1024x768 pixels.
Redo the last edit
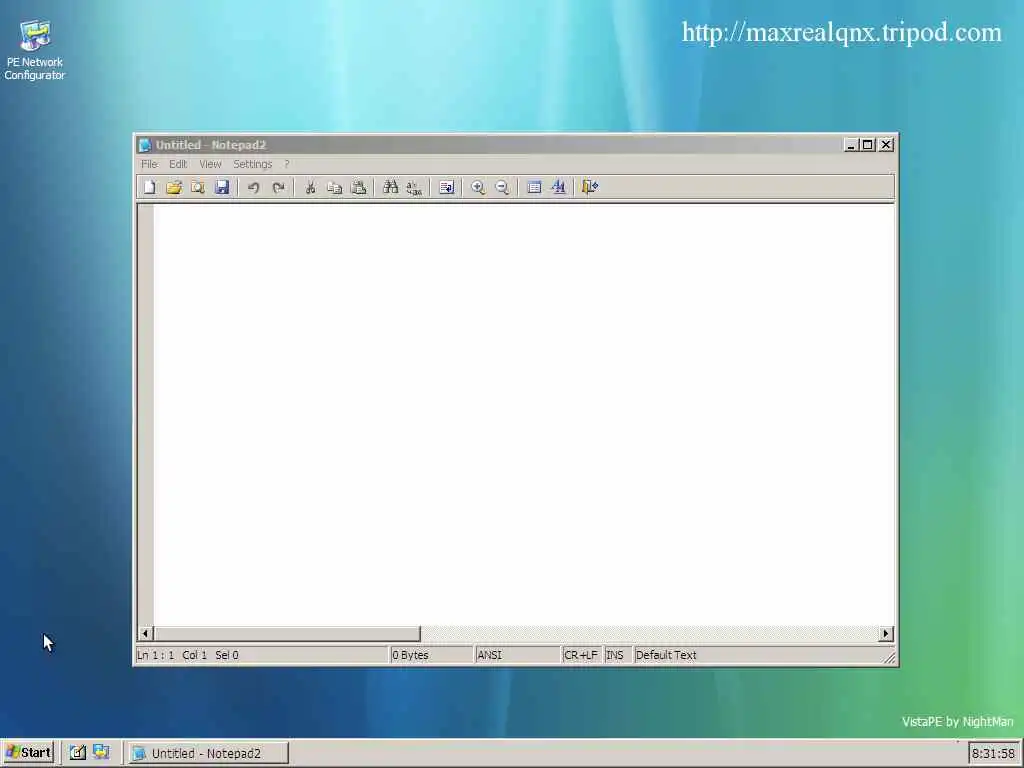(x=278, y=187)
